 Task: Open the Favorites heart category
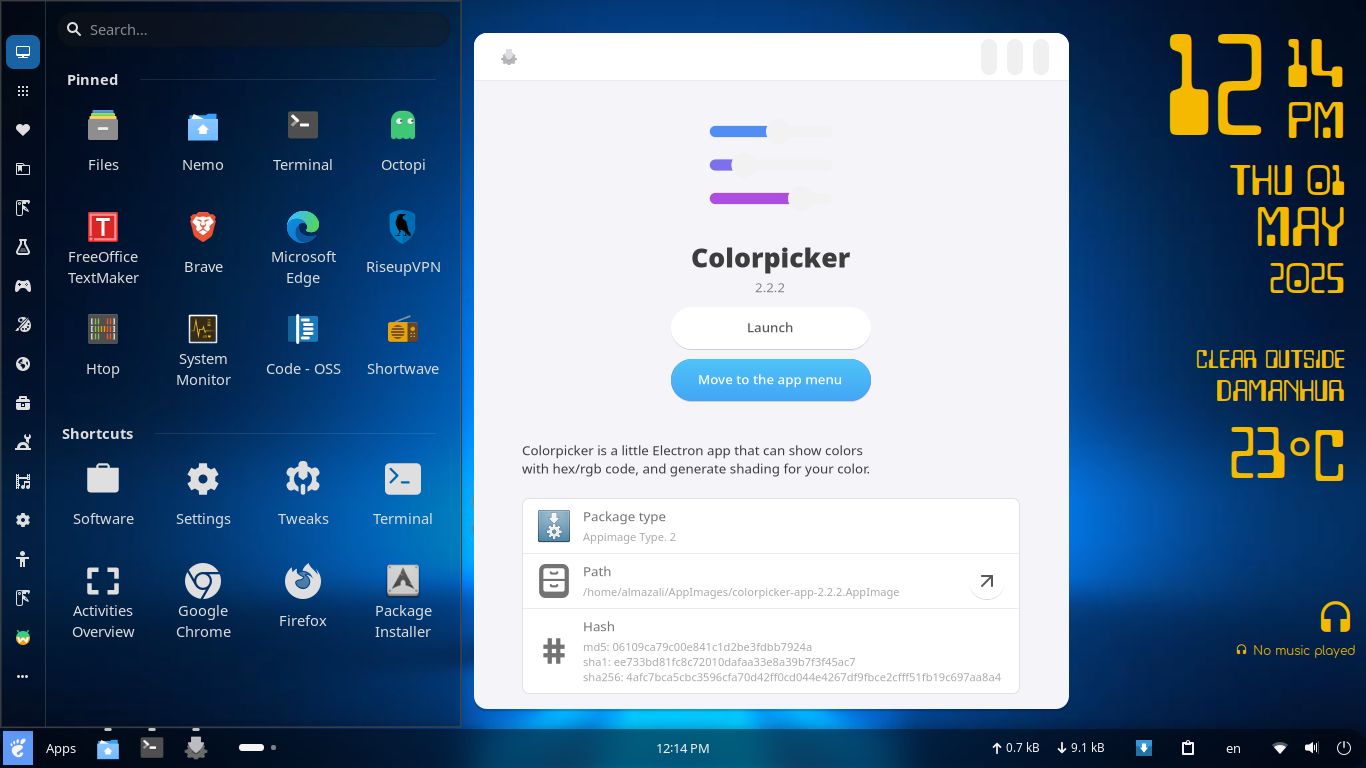(x=23, y=130)
